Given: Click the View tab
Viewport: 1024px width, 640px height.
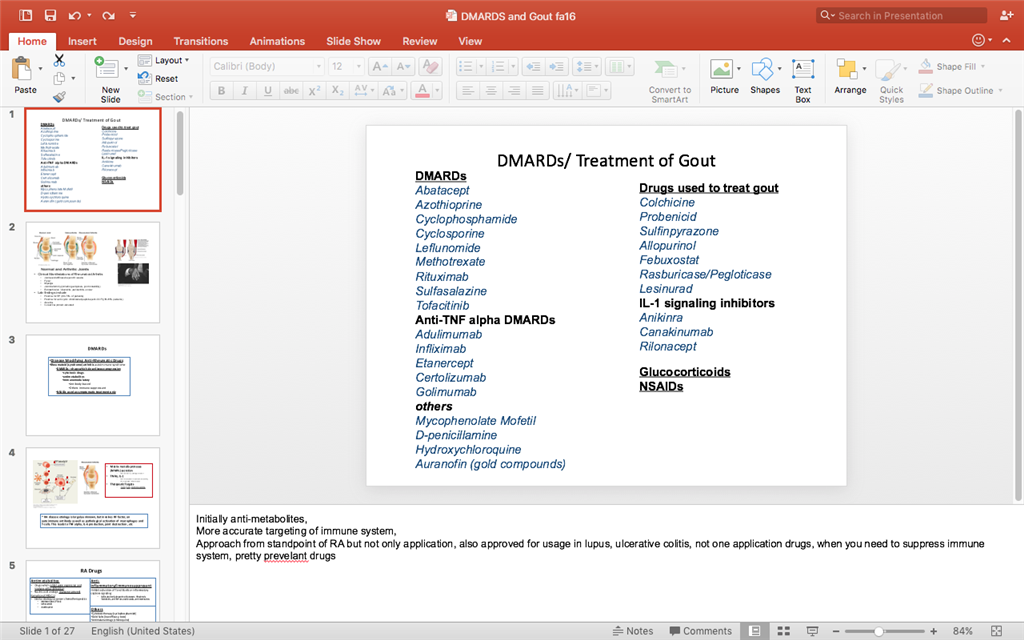Looking at the screenshot, I should pos(470,41).
